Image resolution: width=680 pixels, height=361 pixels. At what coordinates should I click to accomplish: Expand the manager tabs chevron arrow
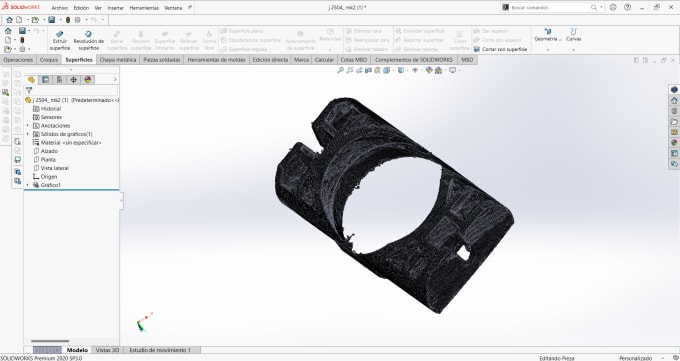point(115,79)
